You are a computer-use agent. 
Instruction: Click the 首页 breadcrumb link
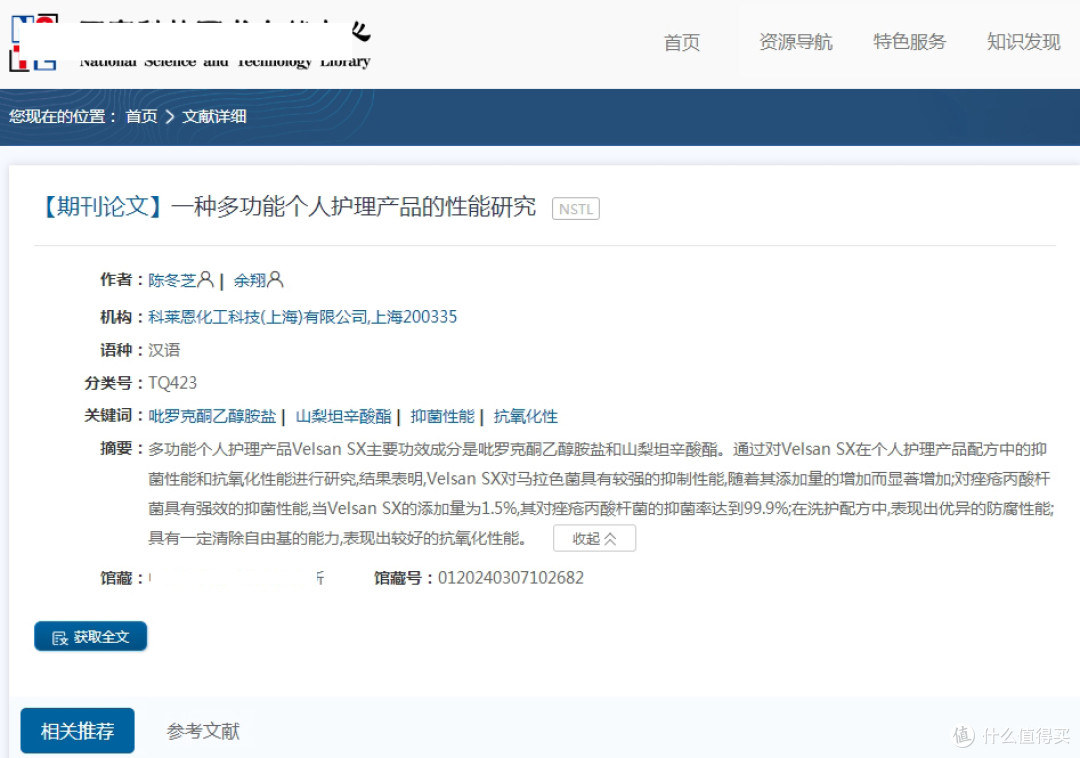[141, 117]
